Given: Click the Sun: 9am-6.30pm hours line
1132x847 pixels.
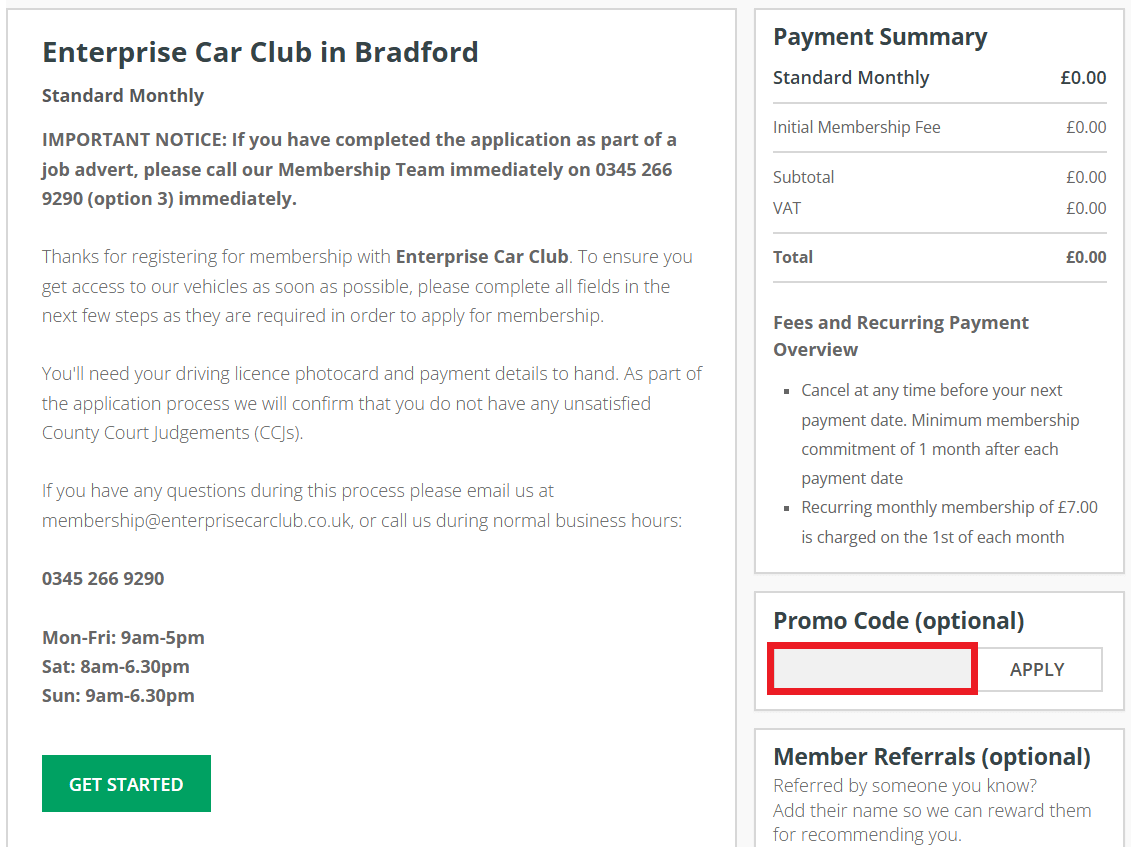Looking at the screenshot, I should (118, 695).
